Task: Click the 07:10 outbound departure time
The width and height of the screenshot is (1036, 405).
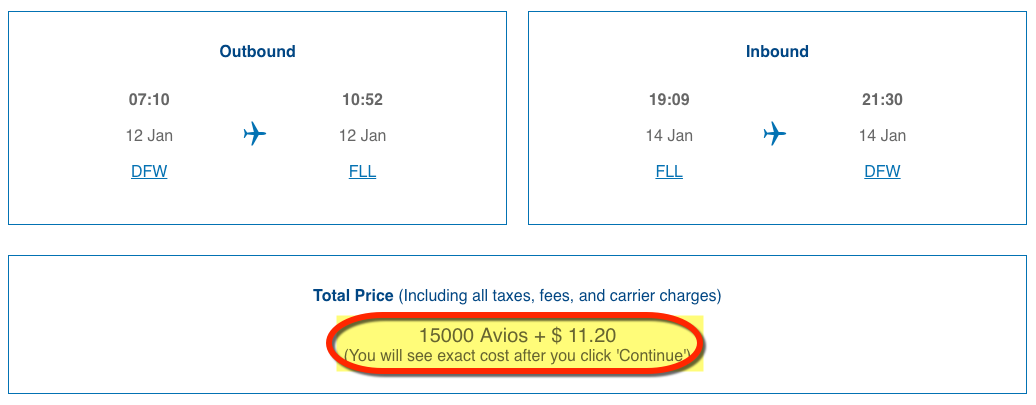Action: (149, 100)
